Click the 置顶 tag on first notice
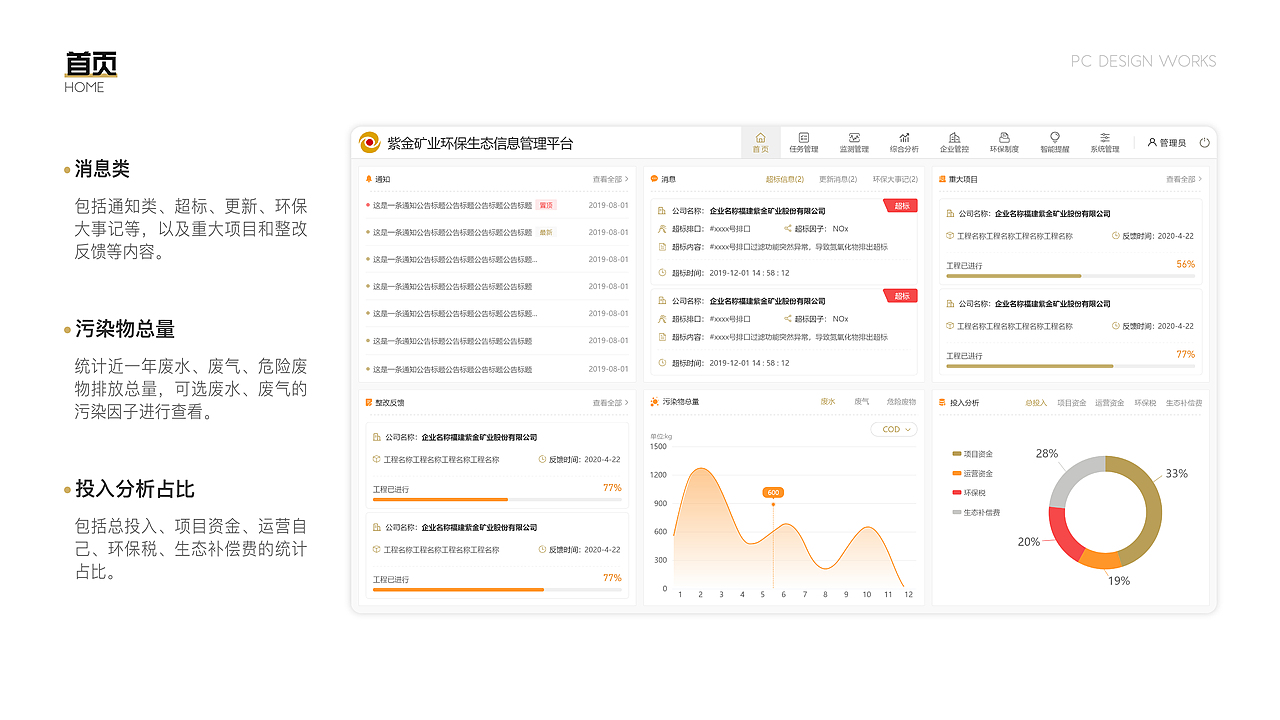 546,205
